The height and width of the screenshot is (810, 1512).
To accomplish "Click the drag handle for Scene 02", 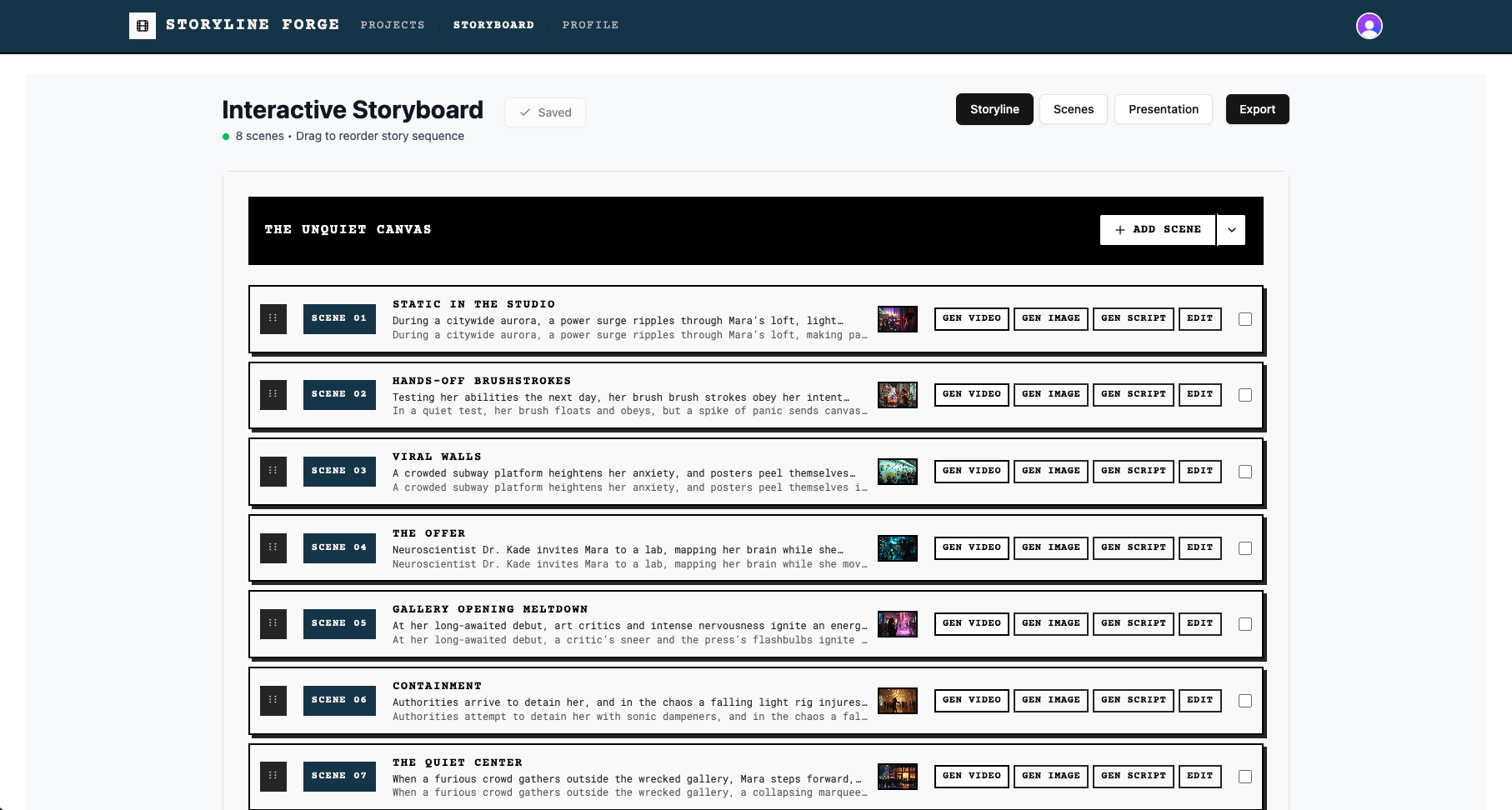I will (x=273, y=394).
